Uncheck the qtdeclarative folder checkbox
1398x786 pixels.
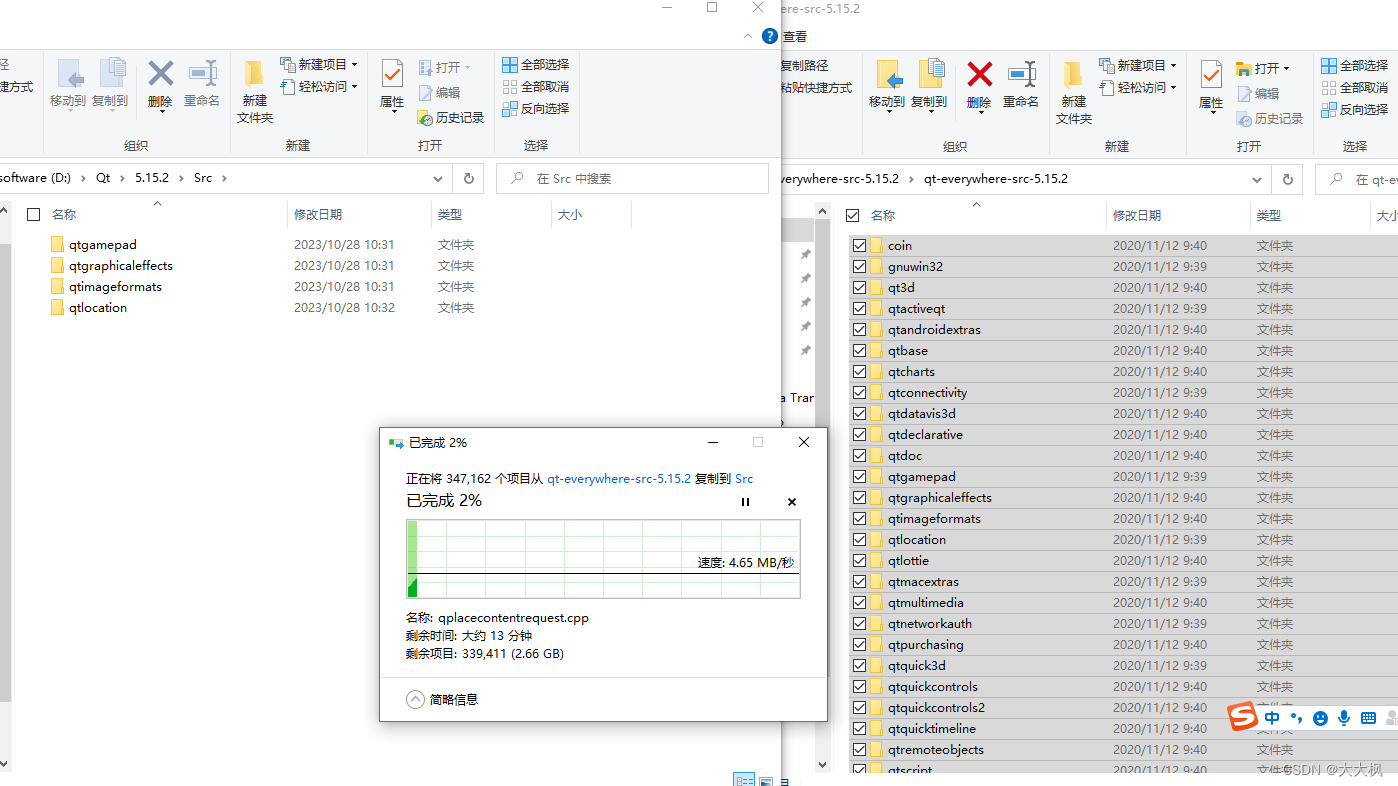click(x=859, y=434)
